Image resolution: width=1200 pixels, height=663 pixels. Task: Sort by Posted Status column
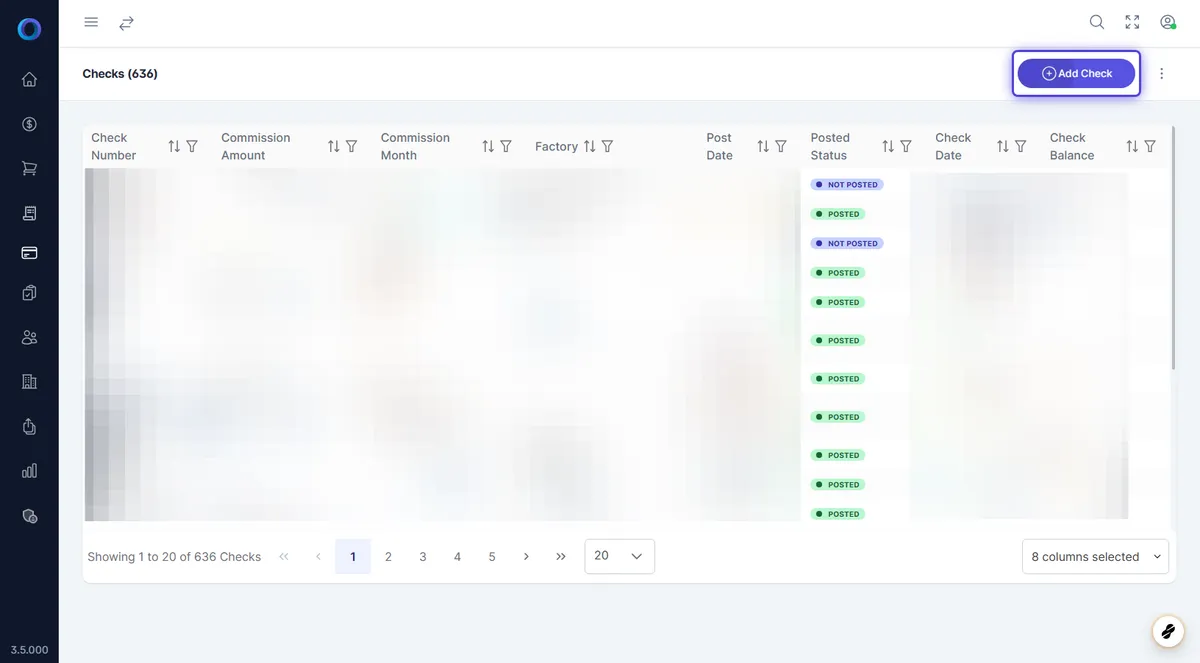888,146
